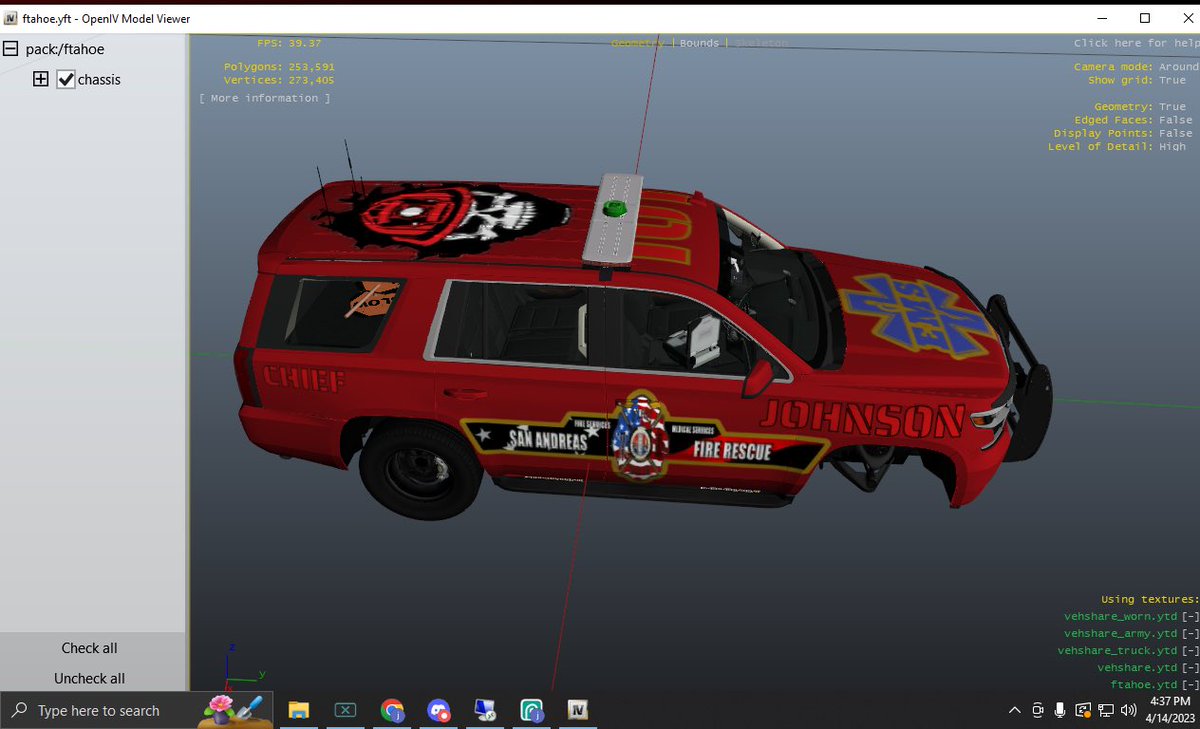This screenshot has width=1200, height=729.
Task: Expand the chassis tree node
Action: click(x=41, y=79)
